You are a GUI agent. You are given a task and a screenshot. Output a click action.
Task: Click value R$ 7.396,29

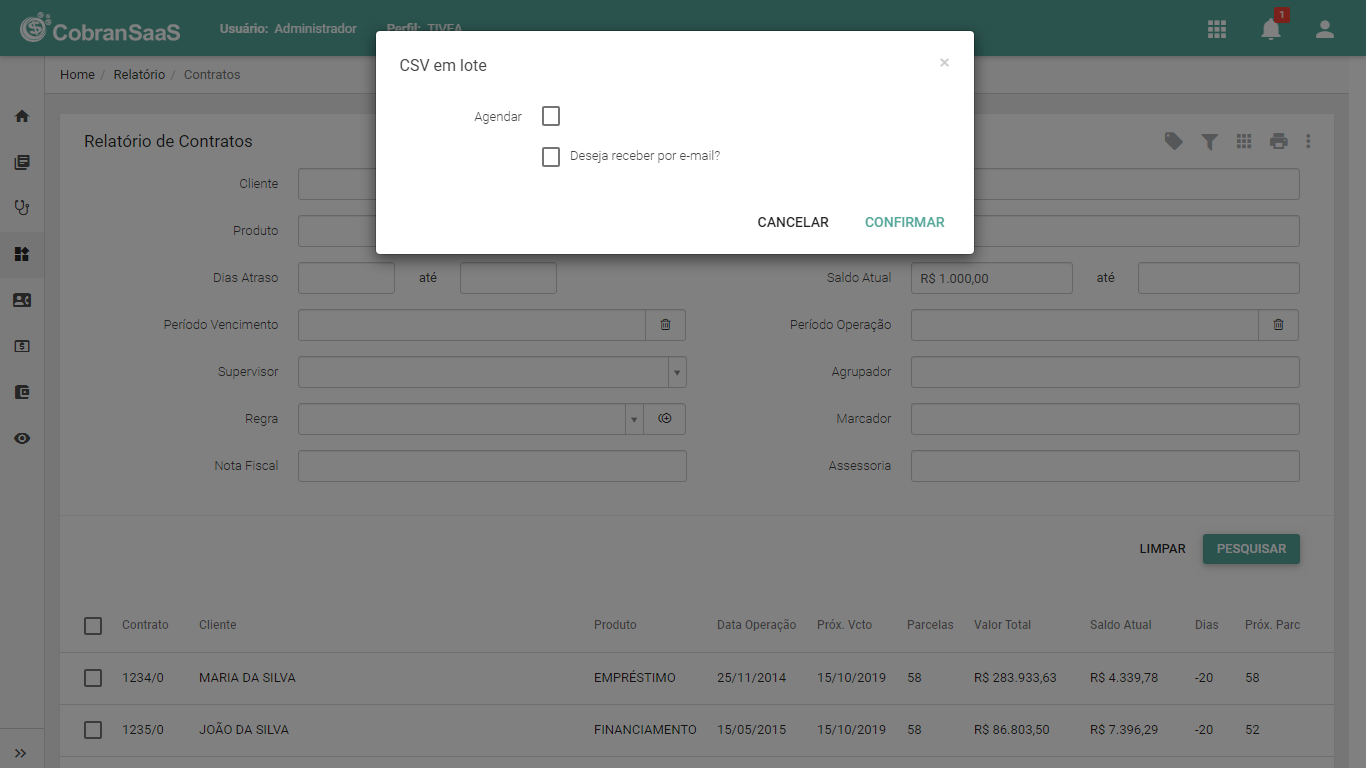click(x=1124, y=730)
